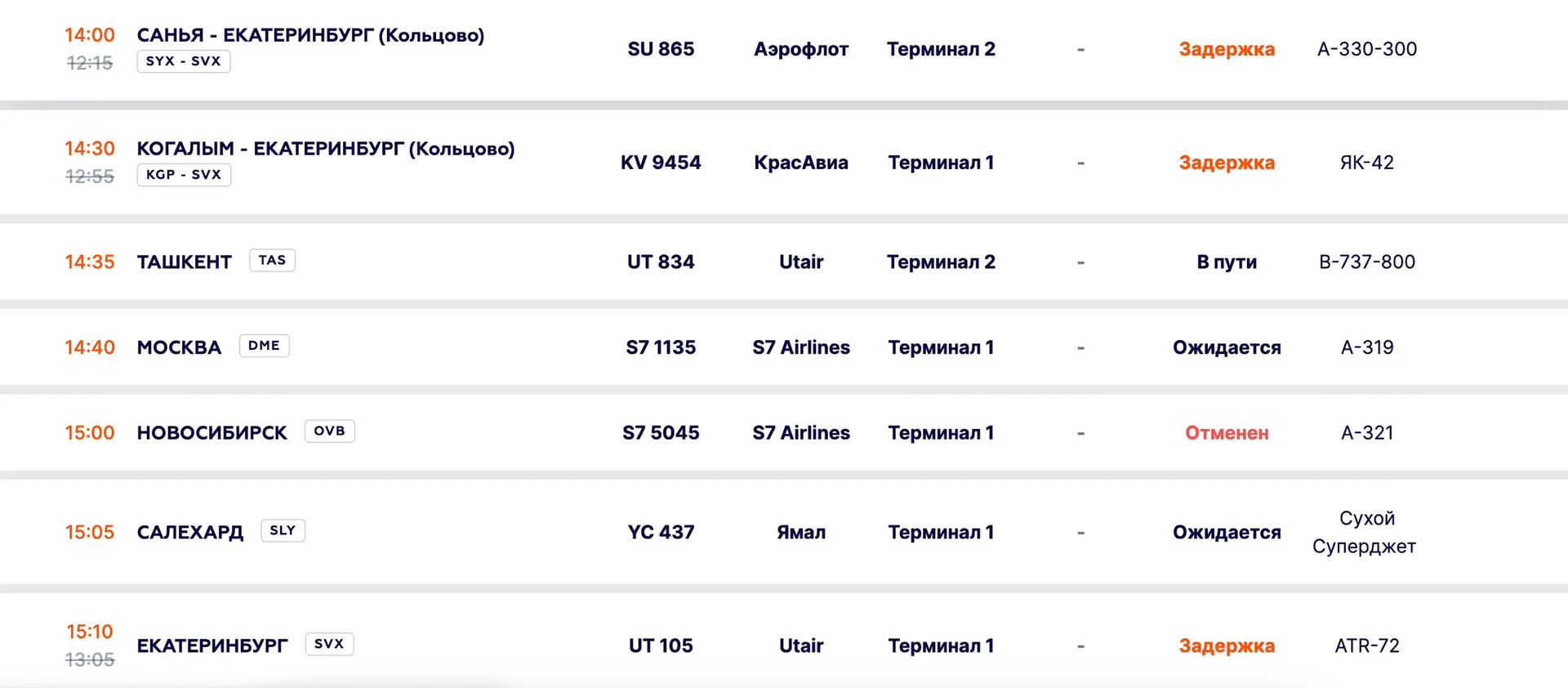
Task: Click the ТАШКЕНТ destination name
Action: pyautogui.click(x=185, y=262)
